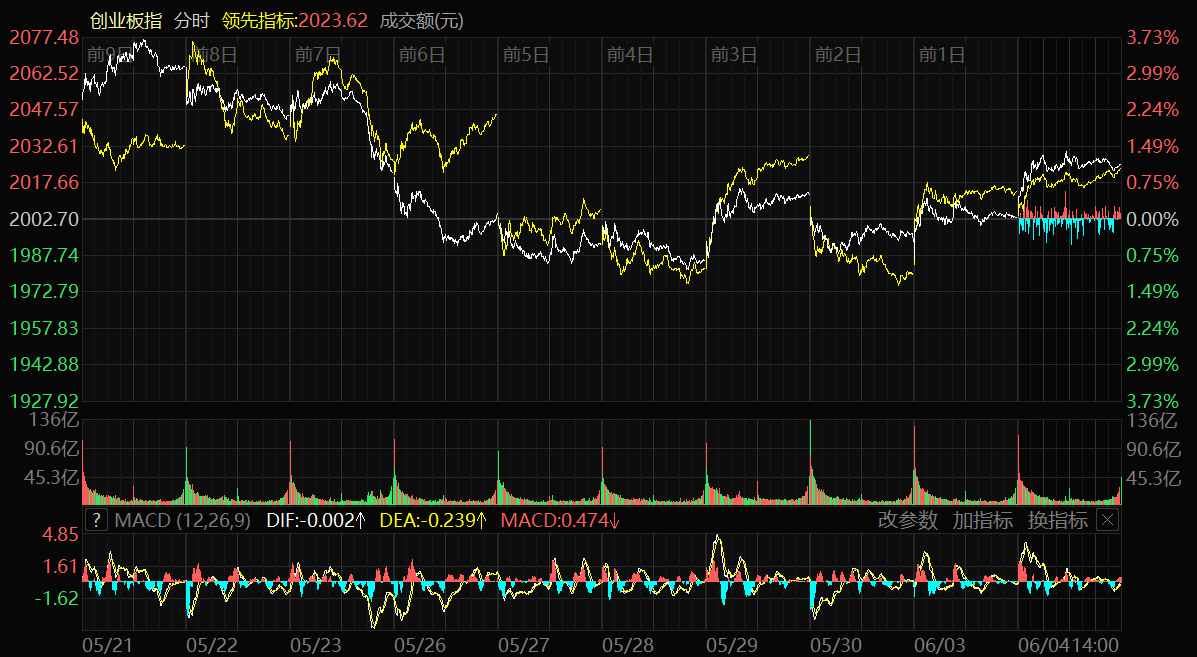
Task: Click the 05/29 date on the time axis
Action: pos(731,646)
